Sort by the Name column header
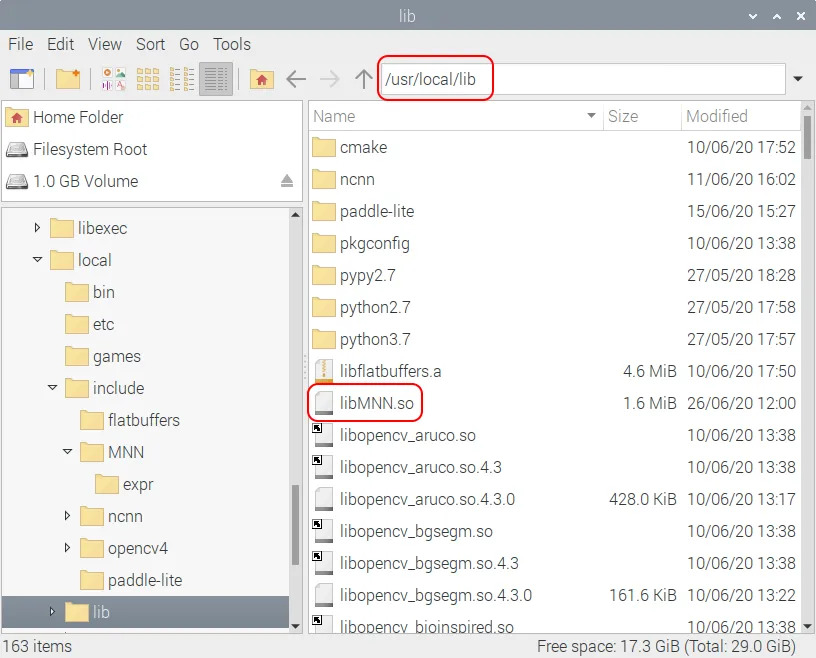Image resolution: width=816 pixels, height=658 pixels. point(456,116)
